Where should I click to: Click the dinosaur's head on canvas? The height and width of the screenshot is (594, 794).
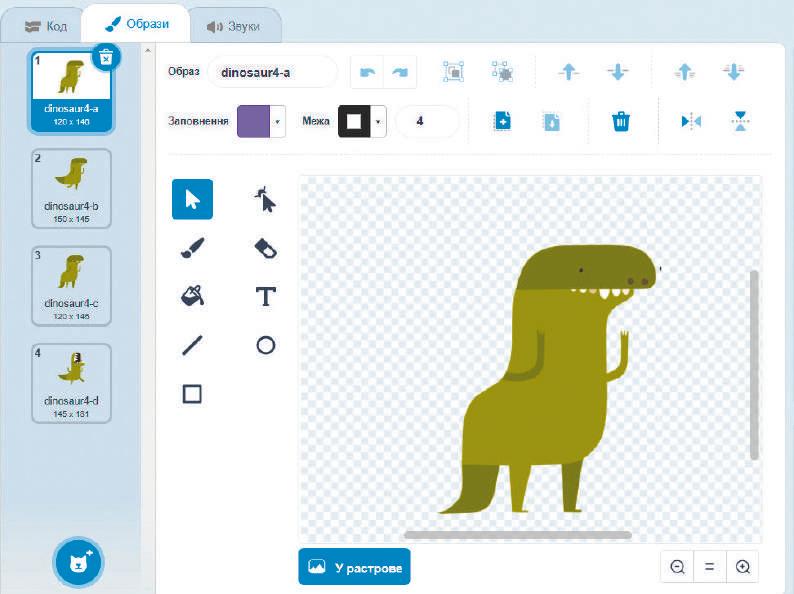(x=587, y=267)
